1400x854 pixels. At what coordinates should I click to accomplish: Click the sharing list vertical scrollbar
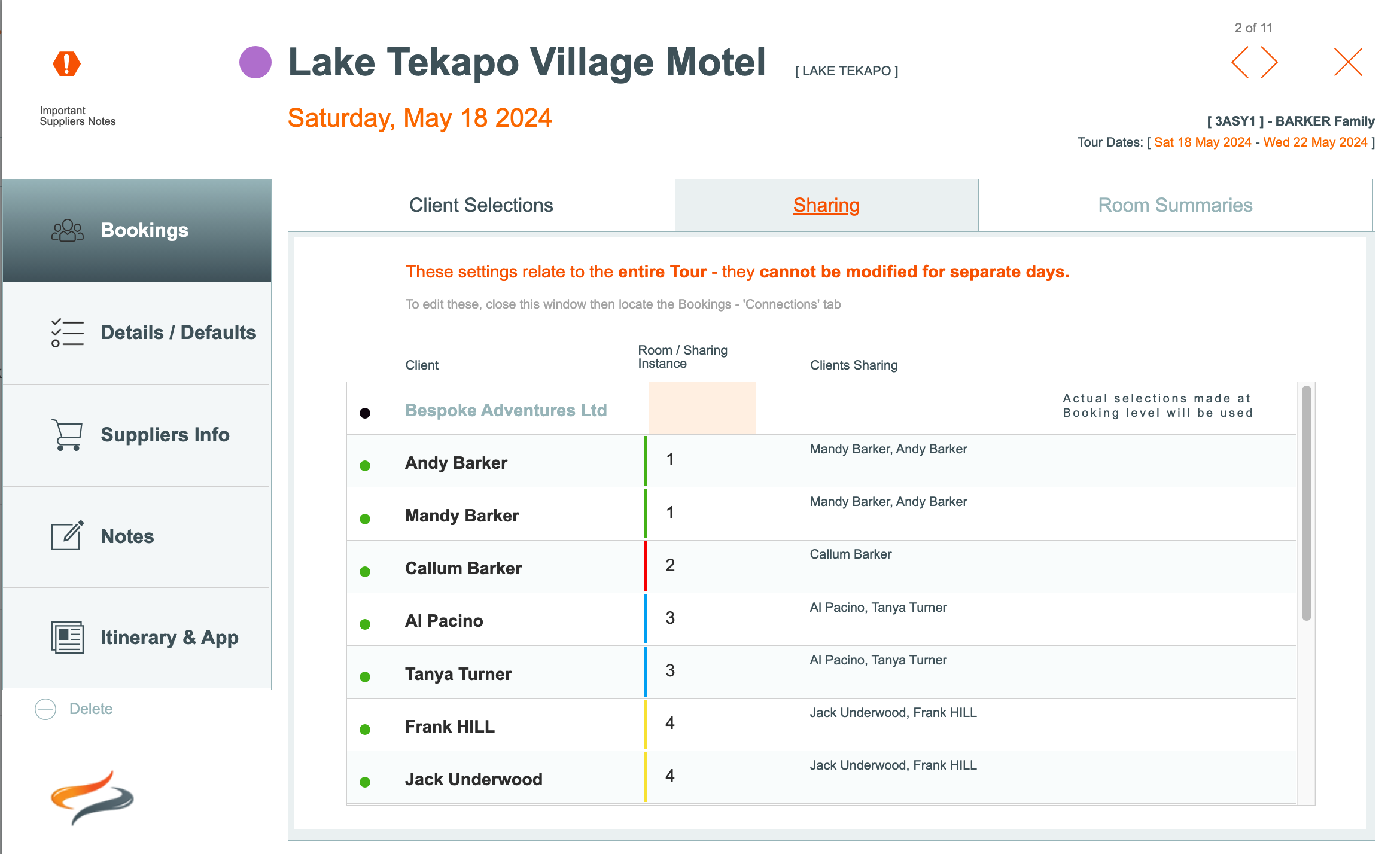(1307, 502)
